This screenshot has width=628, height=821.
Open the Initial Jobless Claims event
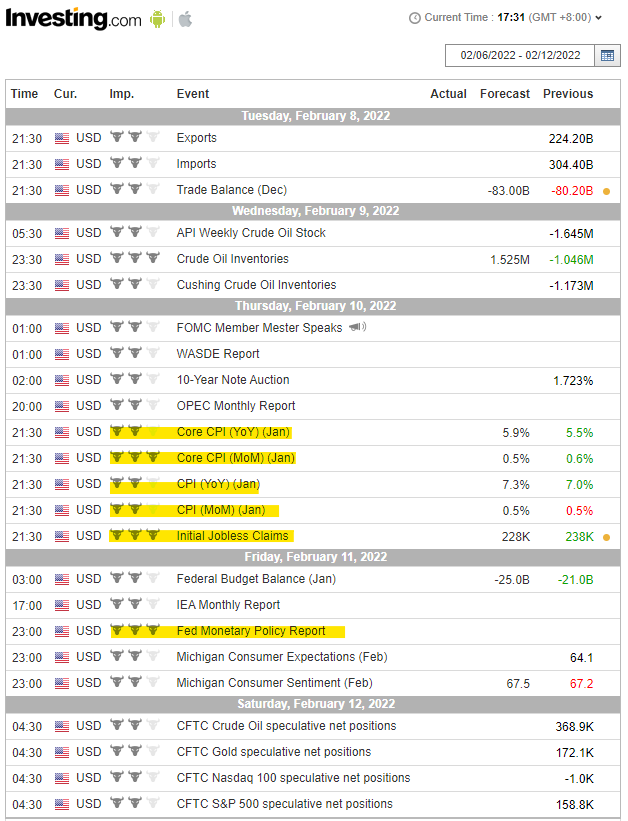pos(232,536)
